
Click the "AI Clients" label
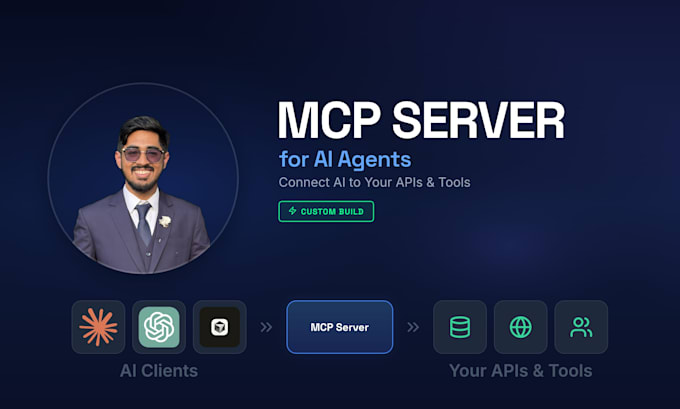(159, 371)
